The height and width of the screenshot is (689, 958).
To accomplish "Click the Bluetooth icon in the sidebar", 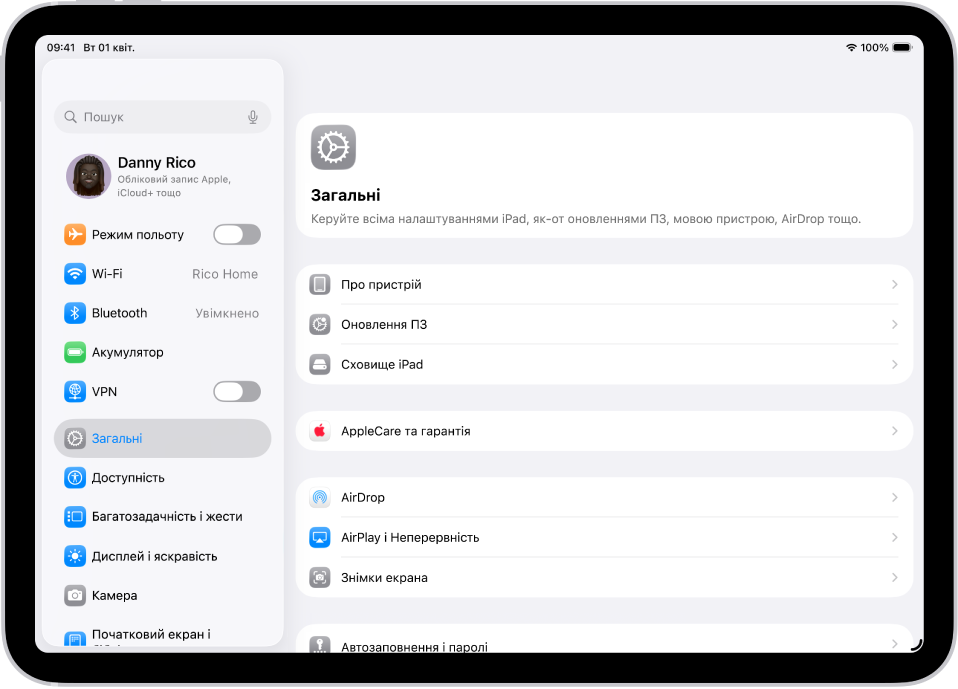I will click(x=75, y=313).
